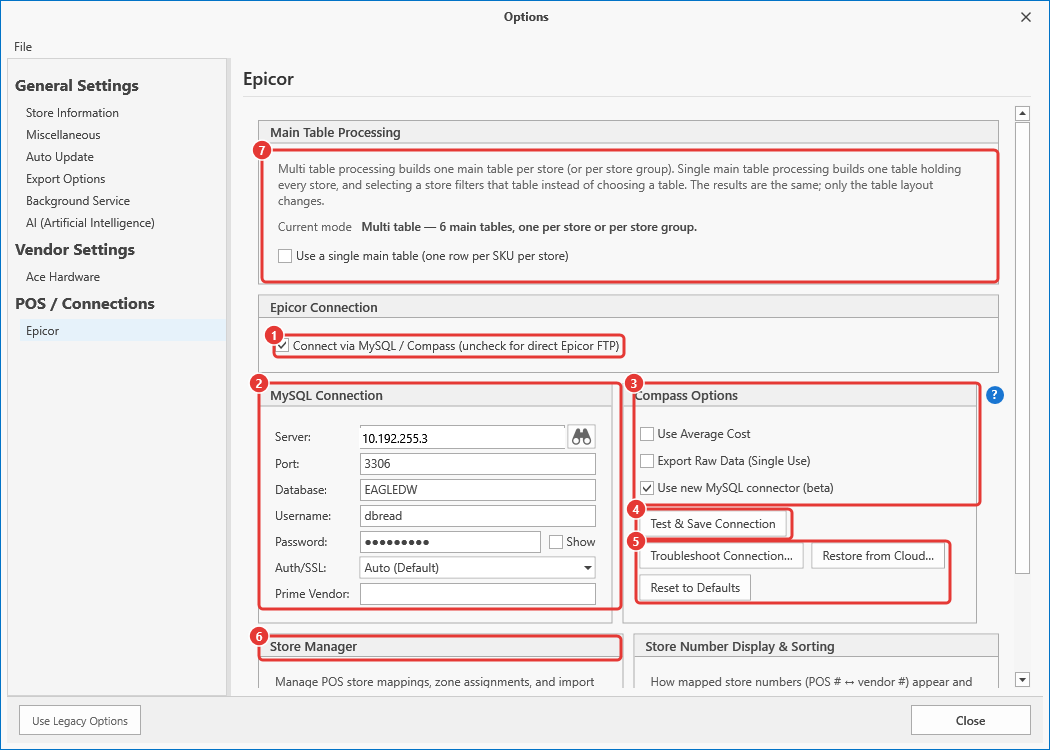Click the empty Prime Vendor field
Viewport: 1050px width, 750px height.
pyautogui.click(x=477, y=594)
